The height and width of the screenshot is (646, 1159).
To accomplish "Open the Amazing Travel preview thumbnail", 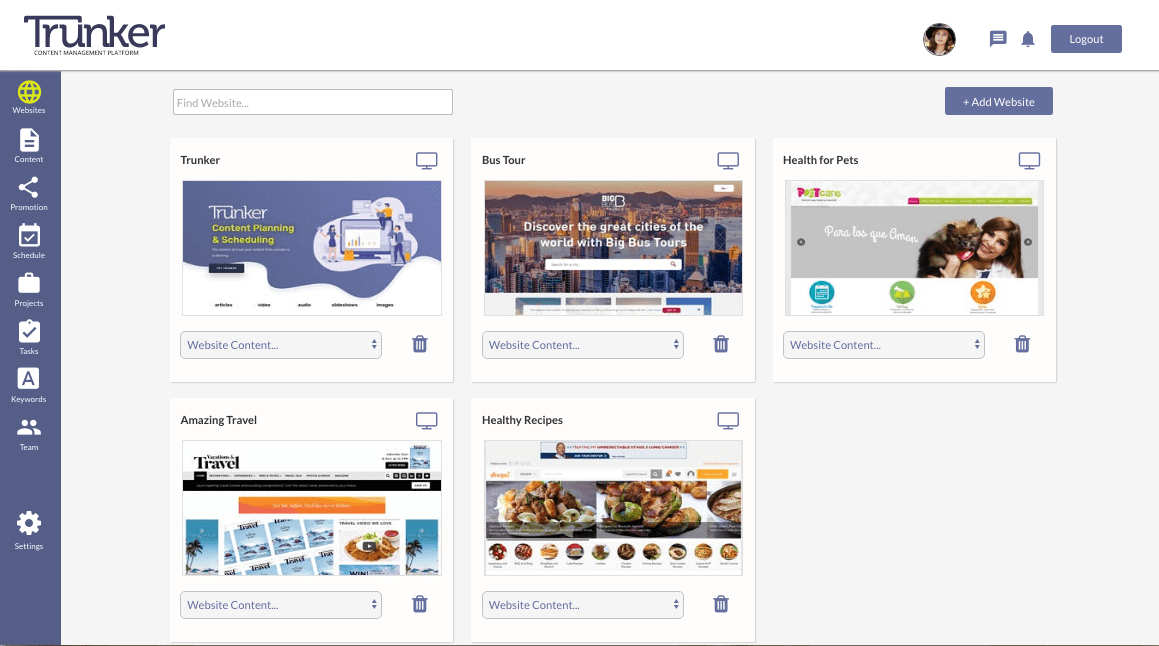I will click(x=312, y=509).
